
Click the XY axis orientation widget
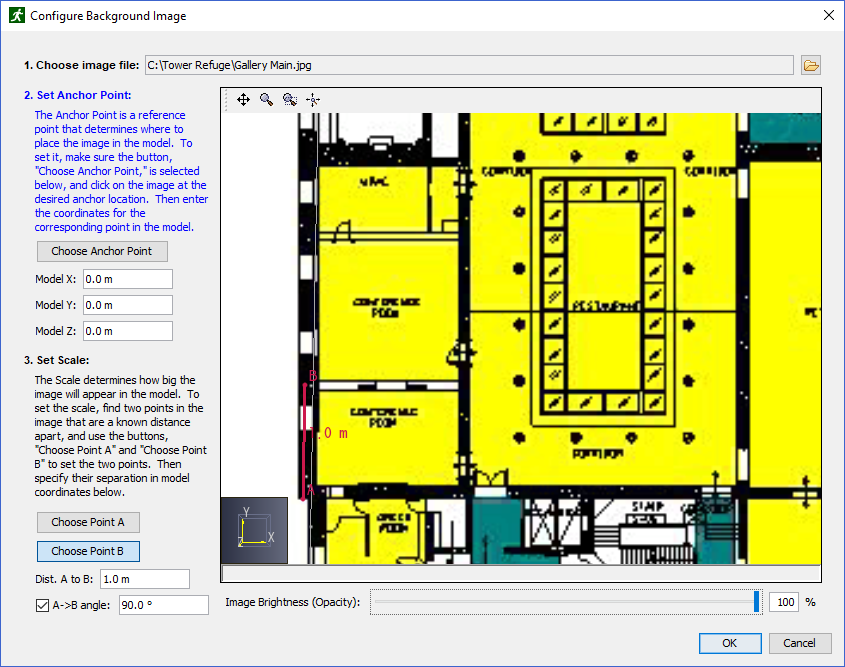pos(254,531)
